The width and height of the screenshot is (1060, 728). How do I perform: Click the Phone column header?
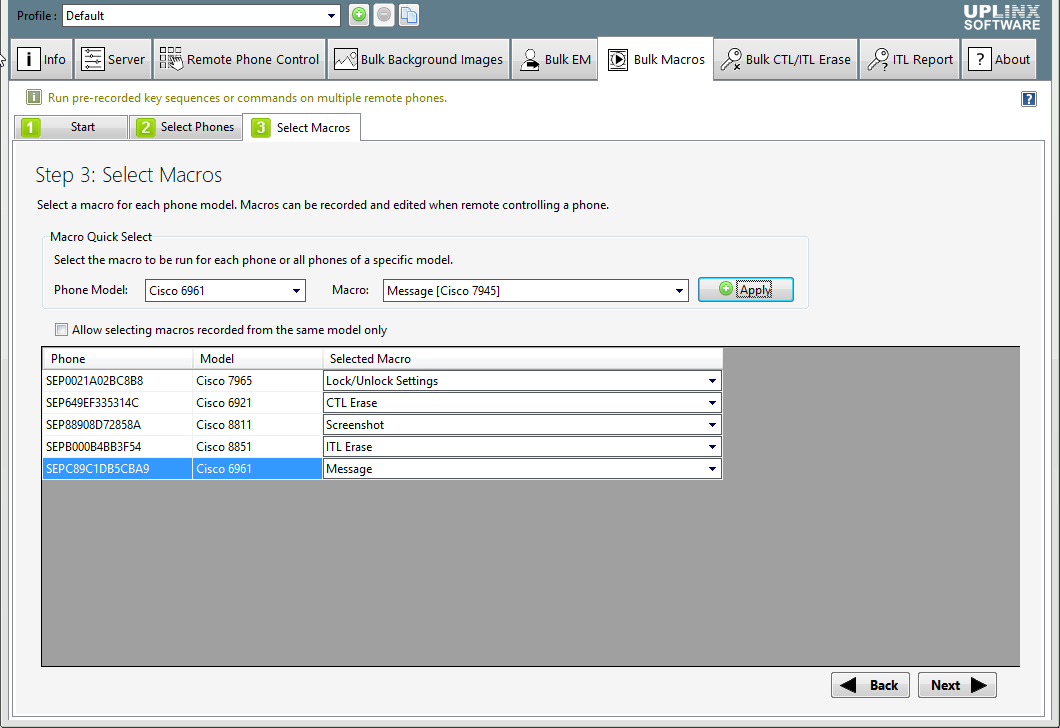(x=118, y=359)
